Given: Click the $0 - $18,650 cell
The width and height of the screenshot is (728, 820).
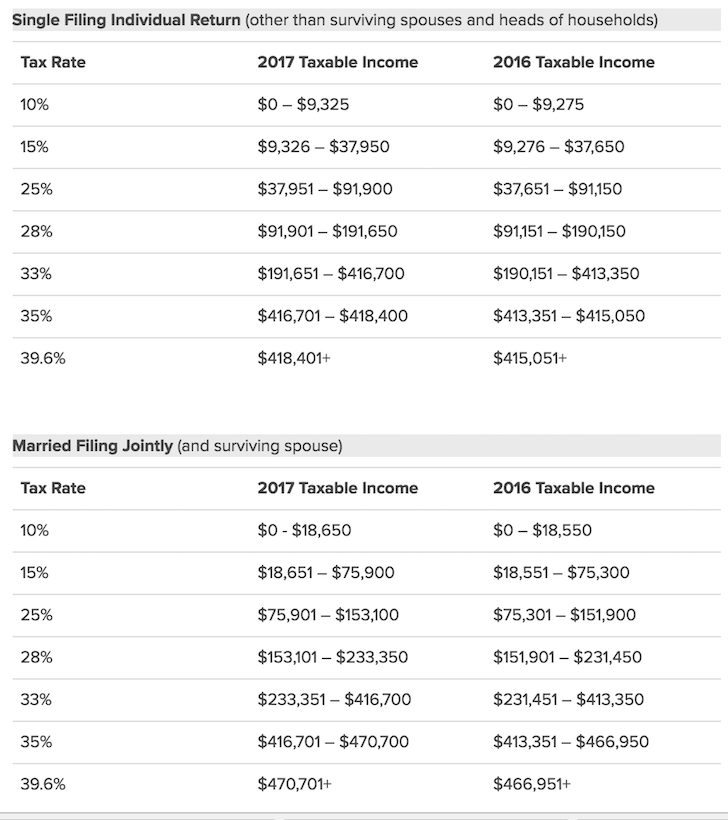Looking at the screenshot, I should coord(304,531).
